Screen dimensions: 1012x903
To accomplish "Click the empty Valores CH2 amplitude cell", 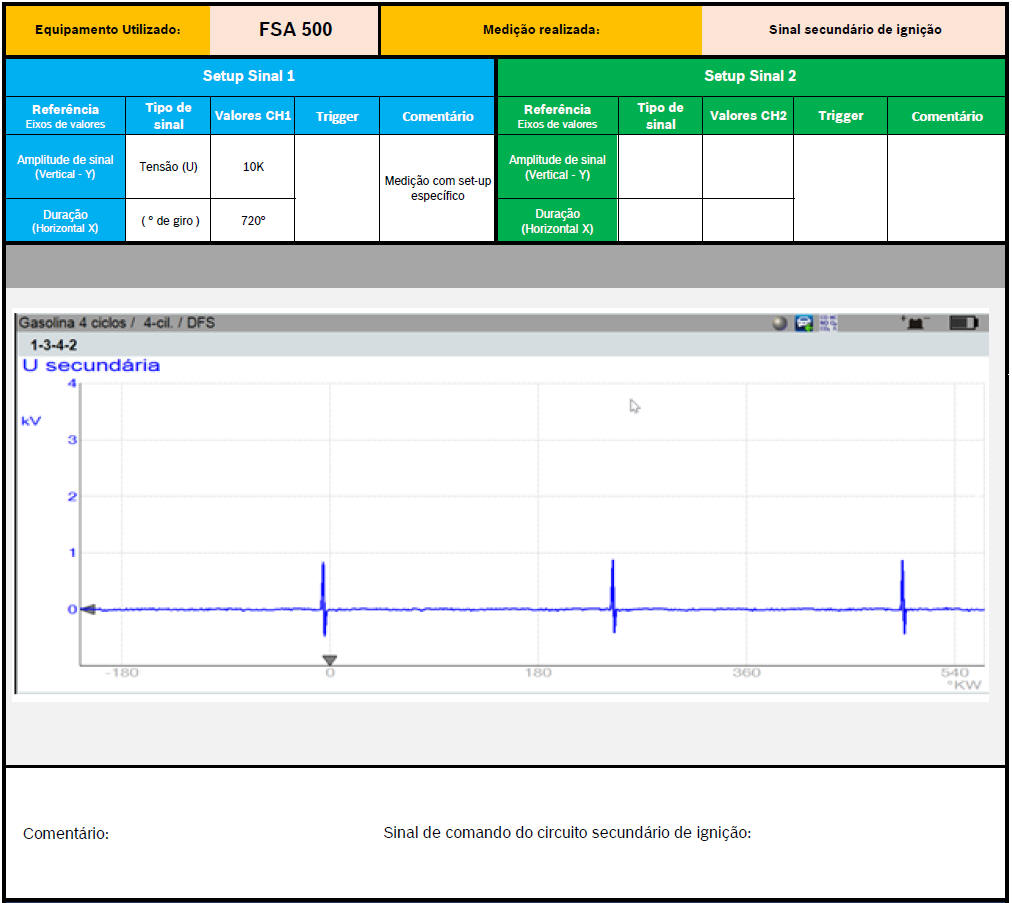I will pyautogui.click(x=747, y=167).
